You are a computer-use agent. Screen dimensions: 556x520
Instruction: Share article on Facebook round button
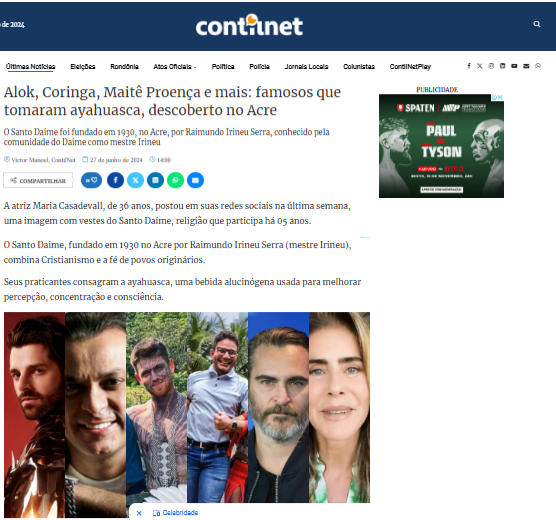coord(116,180)
